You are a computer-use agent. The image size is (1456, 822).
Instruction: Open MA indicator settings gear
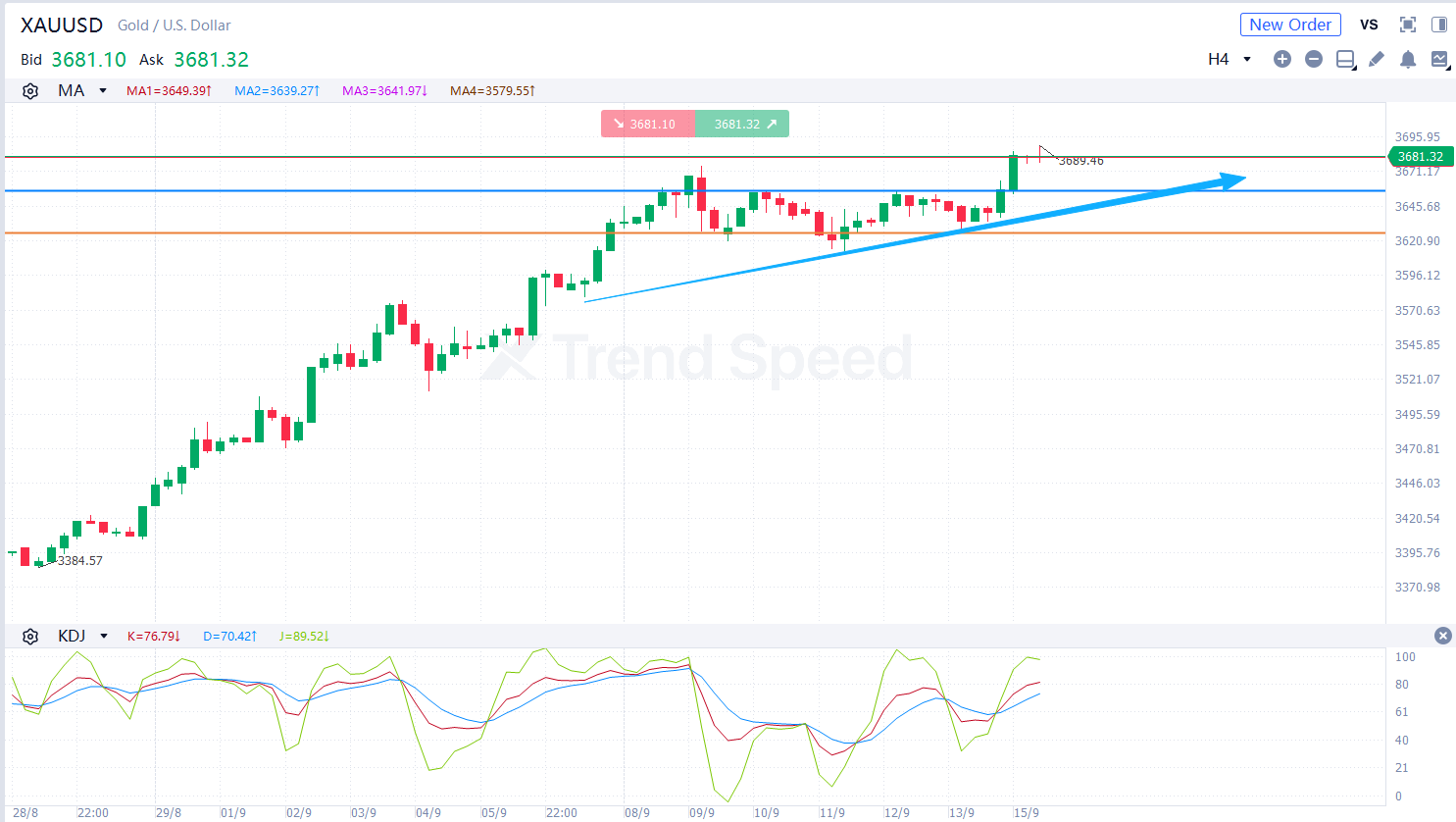pos(30,91)
